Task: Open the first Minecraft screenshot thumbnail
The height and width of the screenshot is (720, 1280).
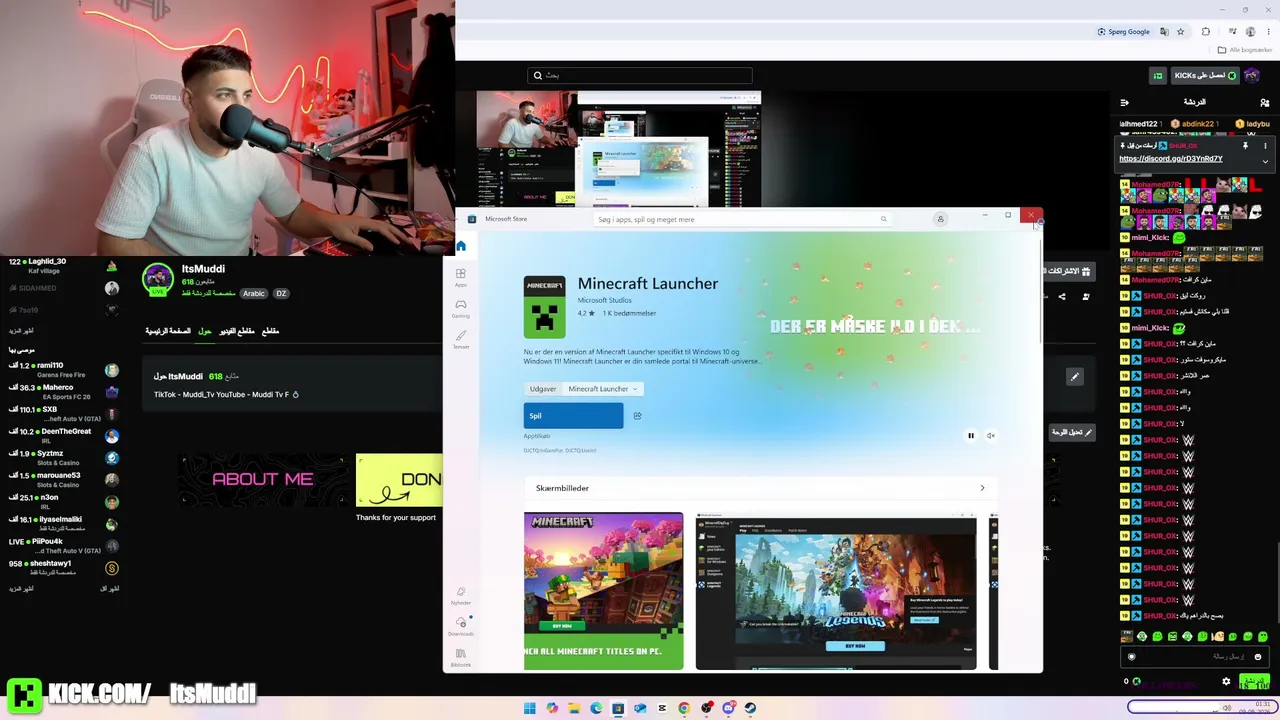Action: 603,591
